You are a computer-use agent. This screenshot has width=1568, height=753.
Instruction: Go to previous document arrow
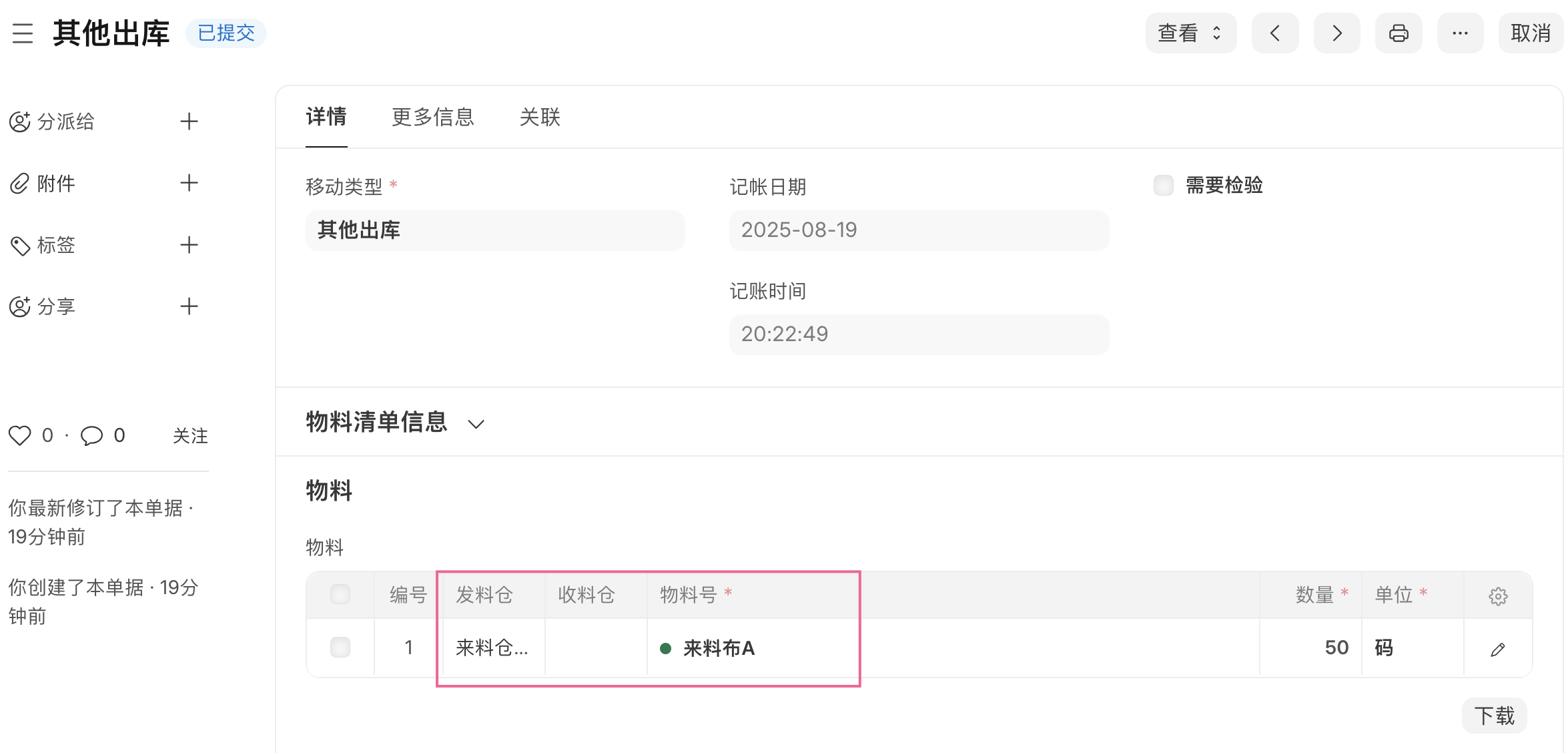[1274, 33]
